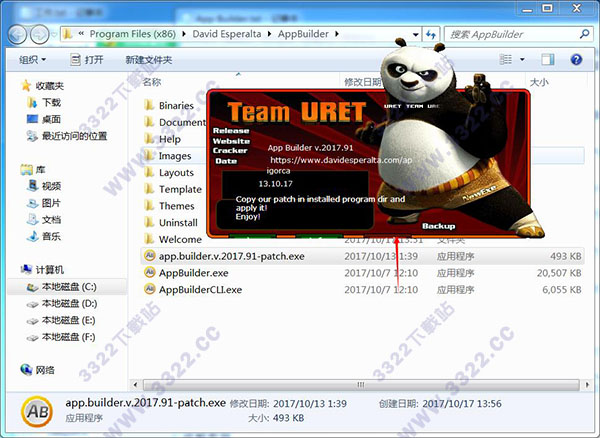600x438 pixels.
Task: Click the 打开 toolbar button
Action: (87, 60)
